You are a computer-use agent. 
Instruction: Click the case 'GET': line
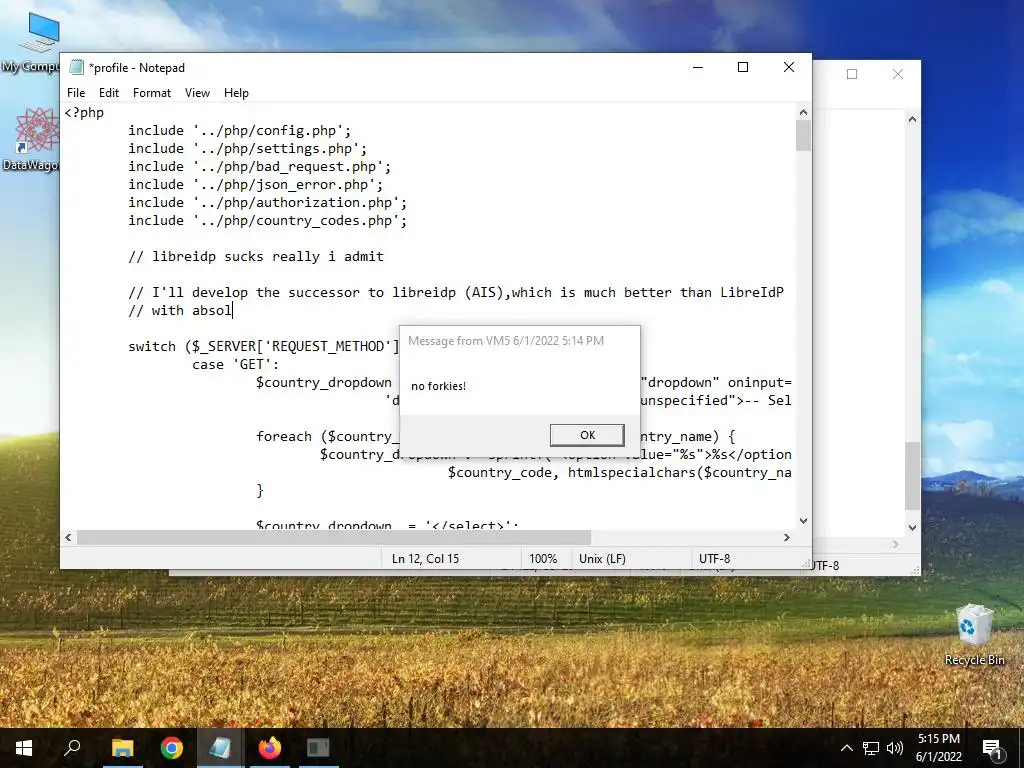[235, 364]
